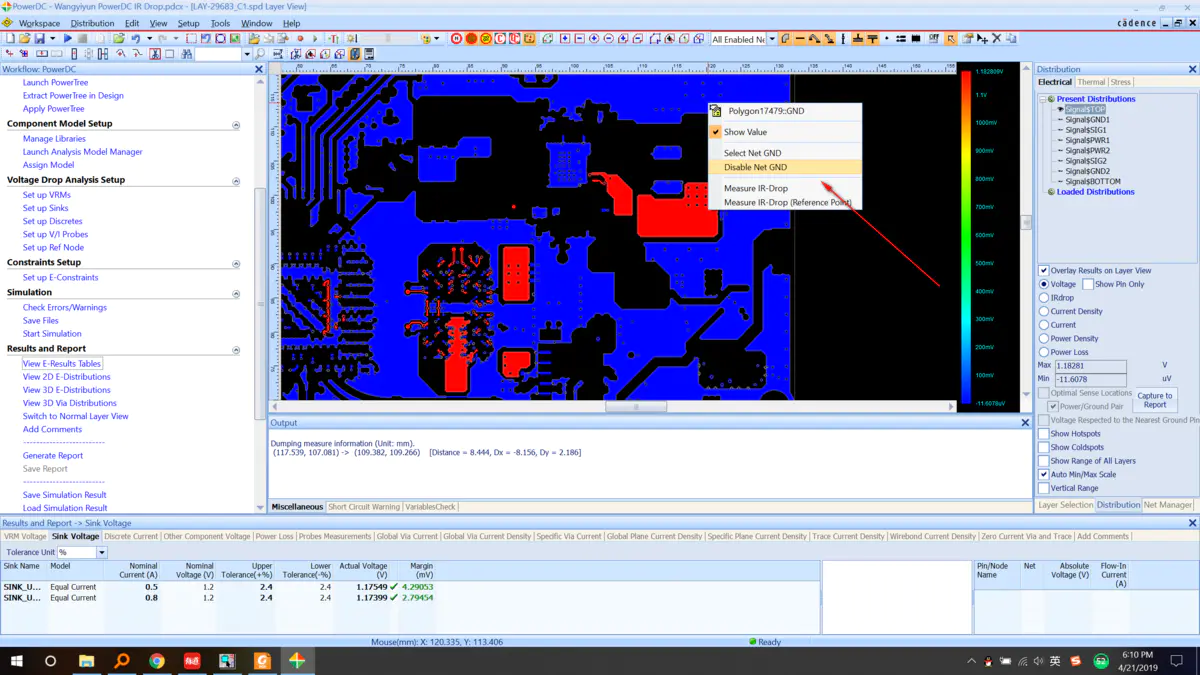
Task: Click the zoom-in plus circle toolbar icon
Action: (594, 39)
